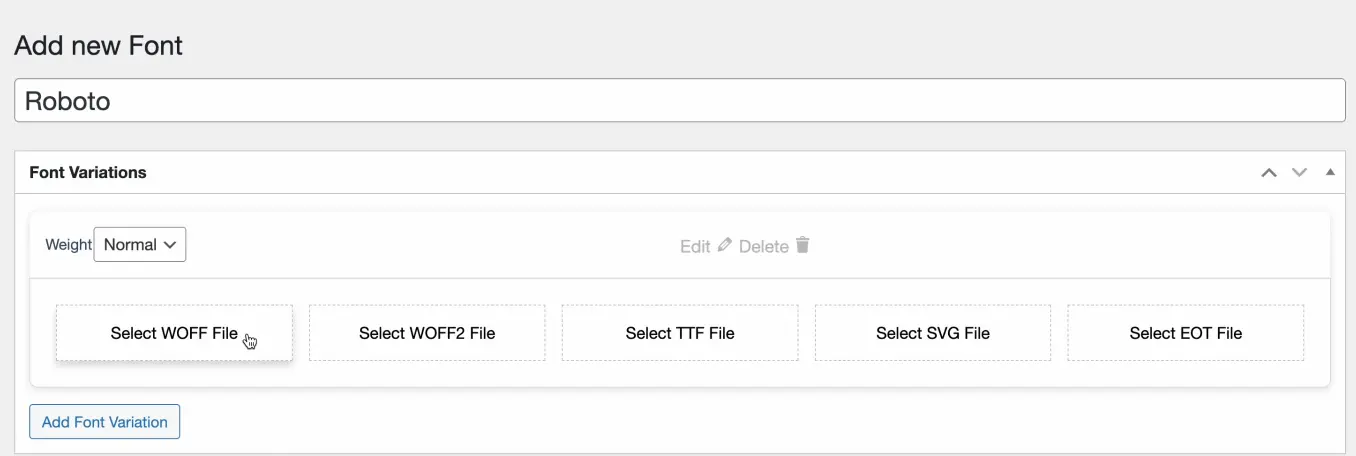The image size is (1356, 456).
Task: Click the Add new Font heading
Action: [98, 46]
